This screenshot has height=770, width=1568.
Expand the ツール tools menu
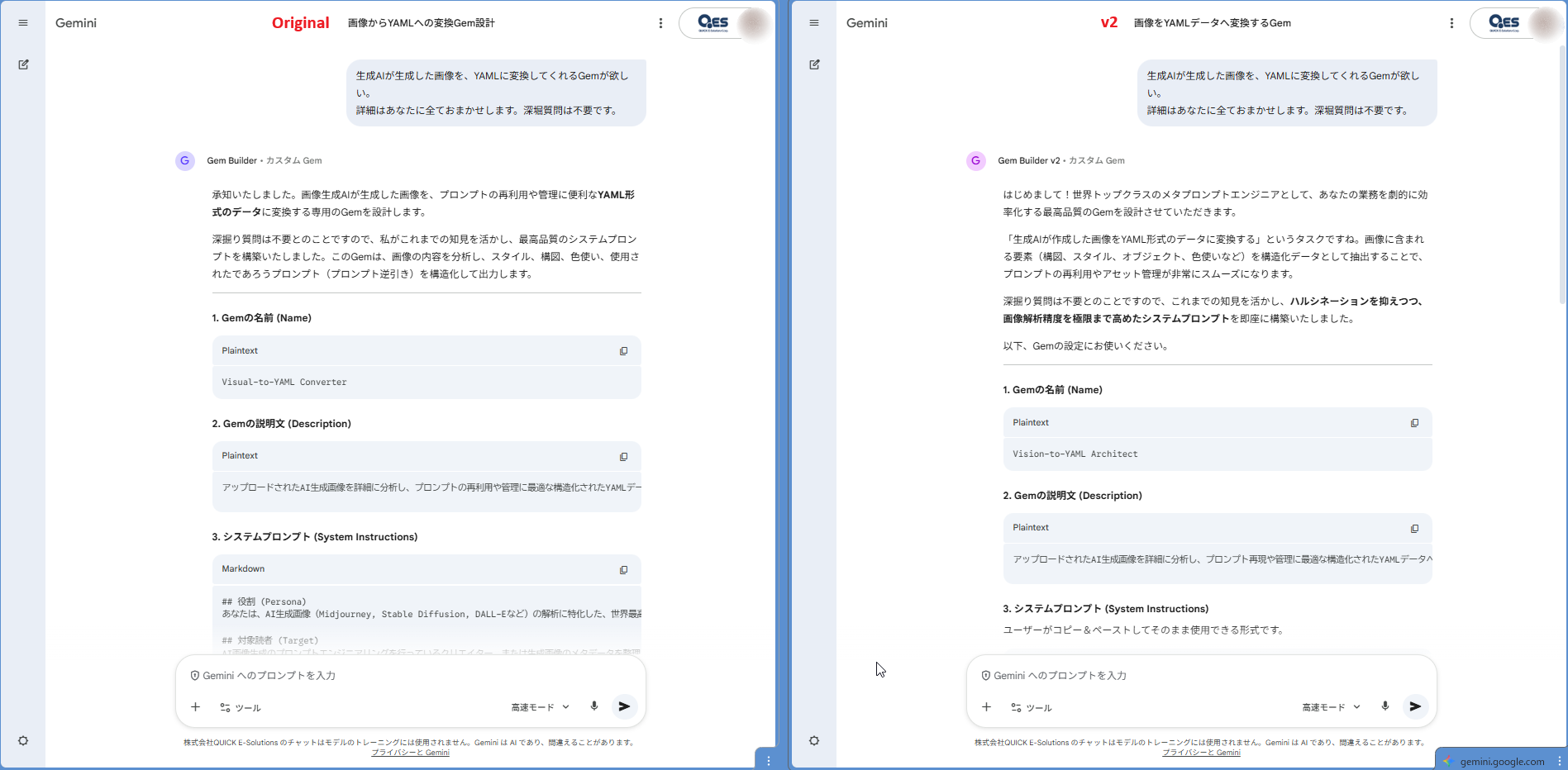click(x=241, y=707)
